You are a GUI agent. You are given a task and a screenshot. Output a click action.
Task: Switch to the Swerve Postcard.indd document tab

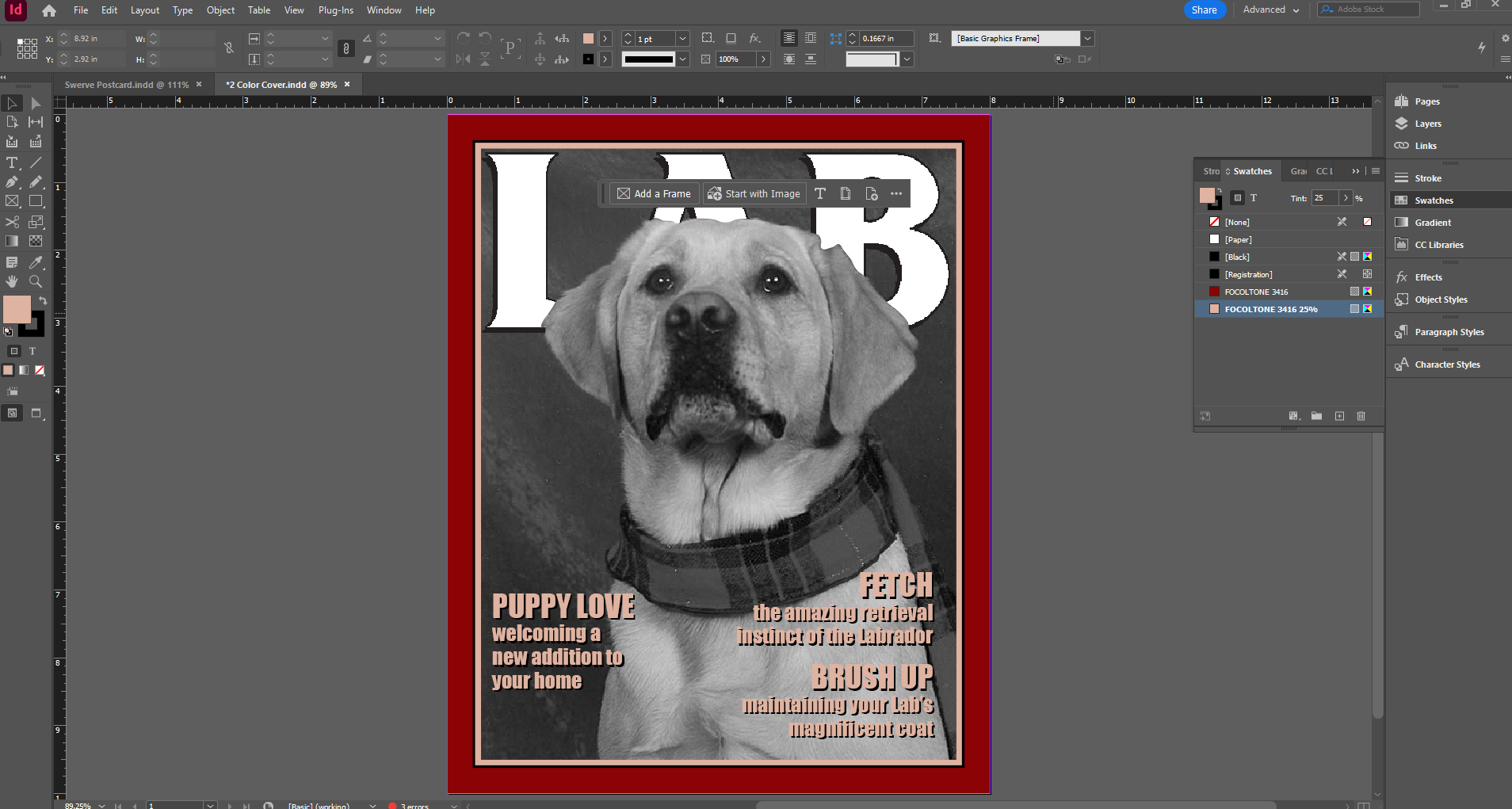(127, 84)
